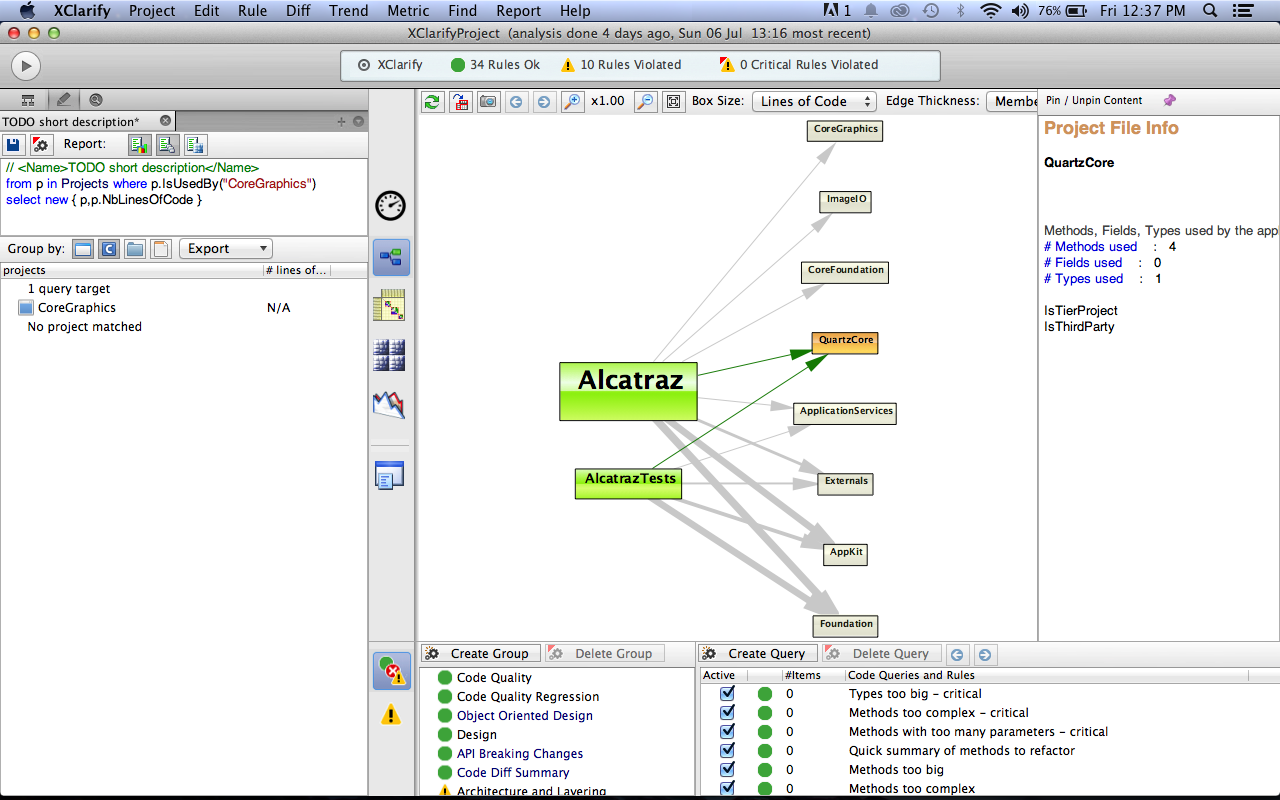Navigate forward in queries list

point(985,654)
